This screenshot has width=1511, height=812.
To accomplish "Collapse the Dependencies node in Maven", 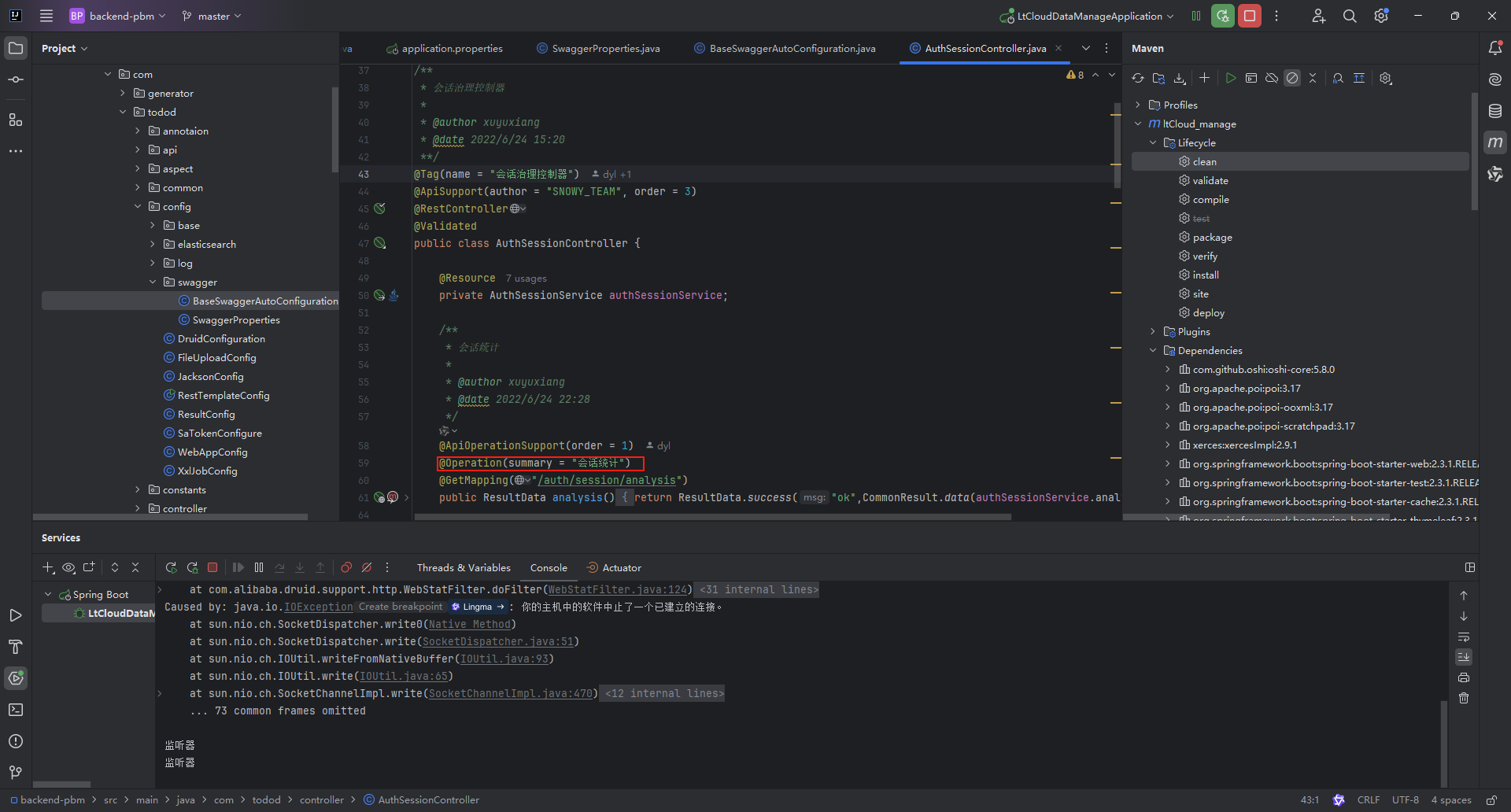I will pos(1154,350).
